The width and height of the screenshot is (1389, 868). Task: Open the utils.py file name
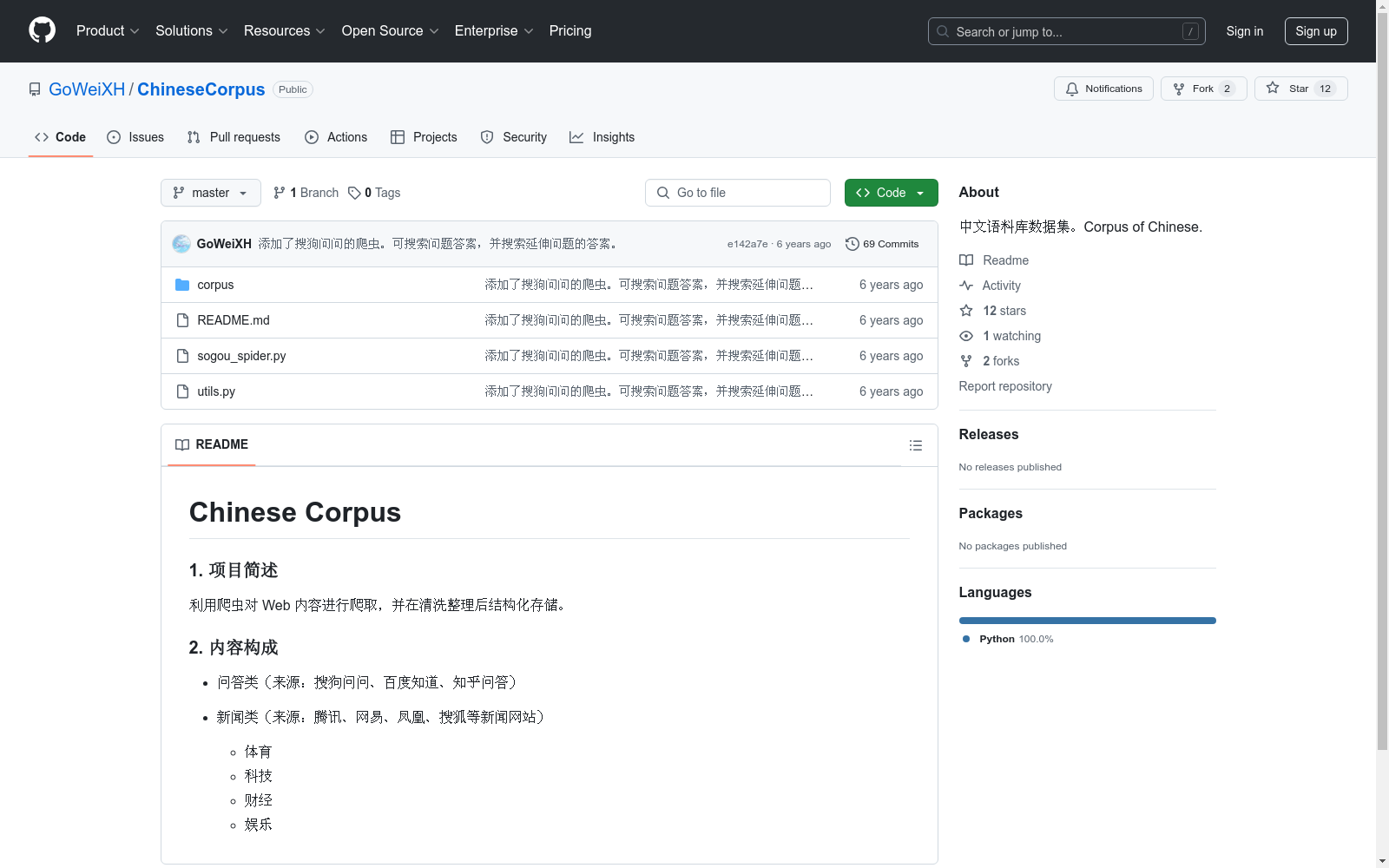[x=216, y=391]
